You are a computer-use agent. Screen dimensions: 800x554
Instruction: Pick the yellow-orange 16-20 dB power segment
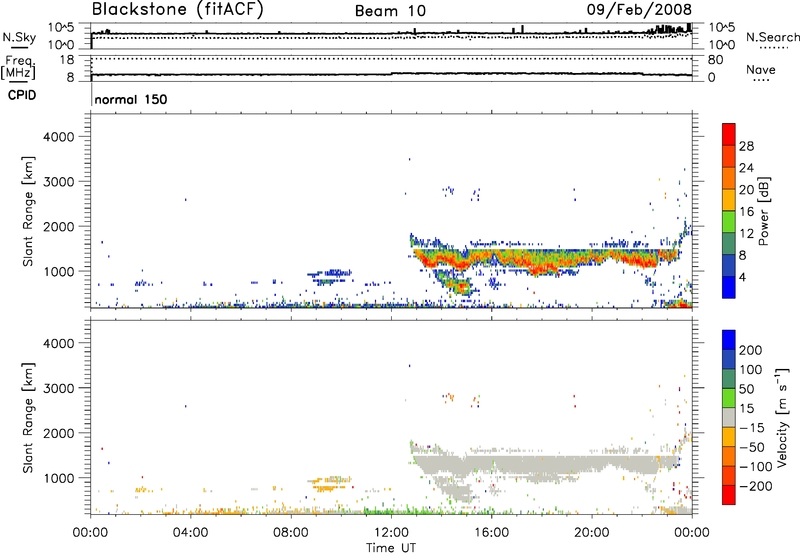[x=729, y=200]
